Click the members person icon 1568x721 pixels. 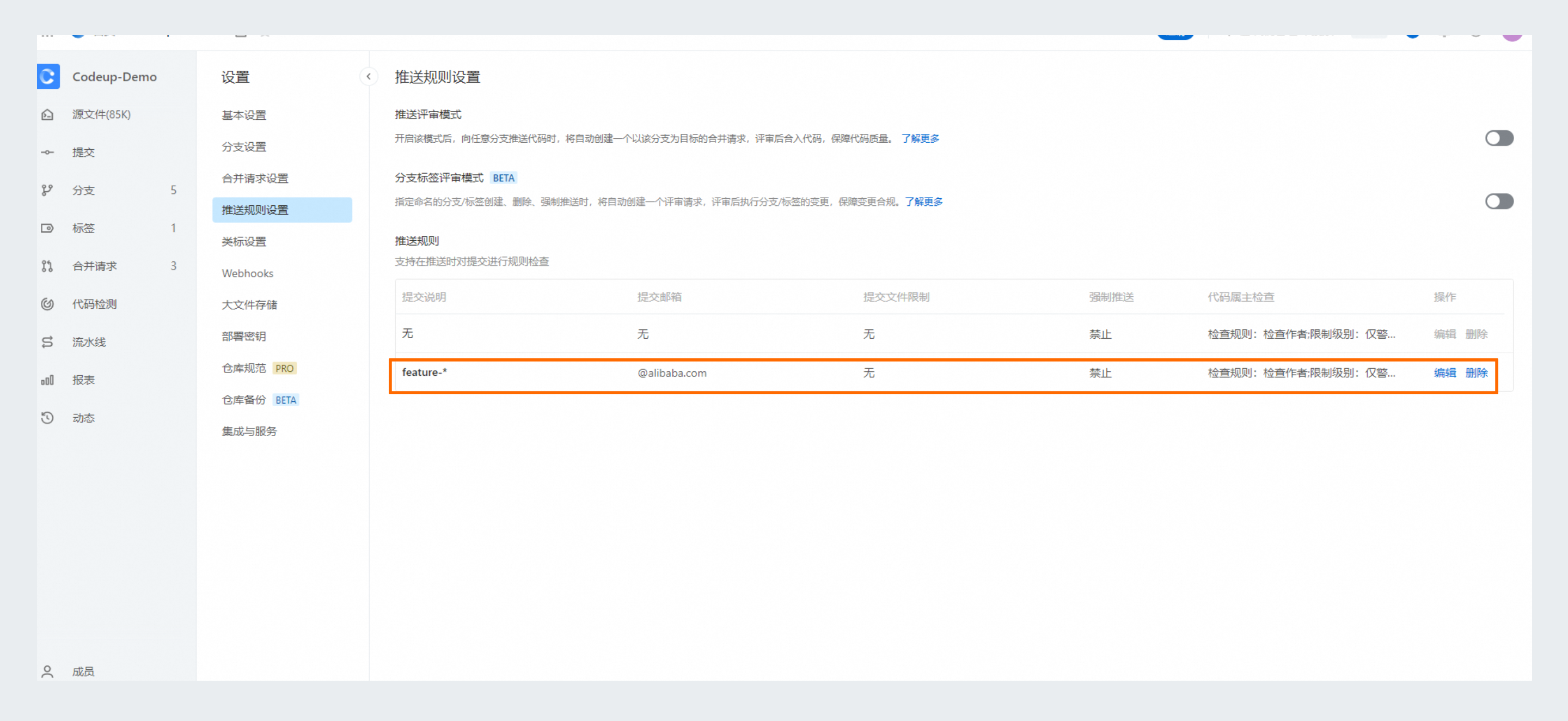click(x=47, y=671)
